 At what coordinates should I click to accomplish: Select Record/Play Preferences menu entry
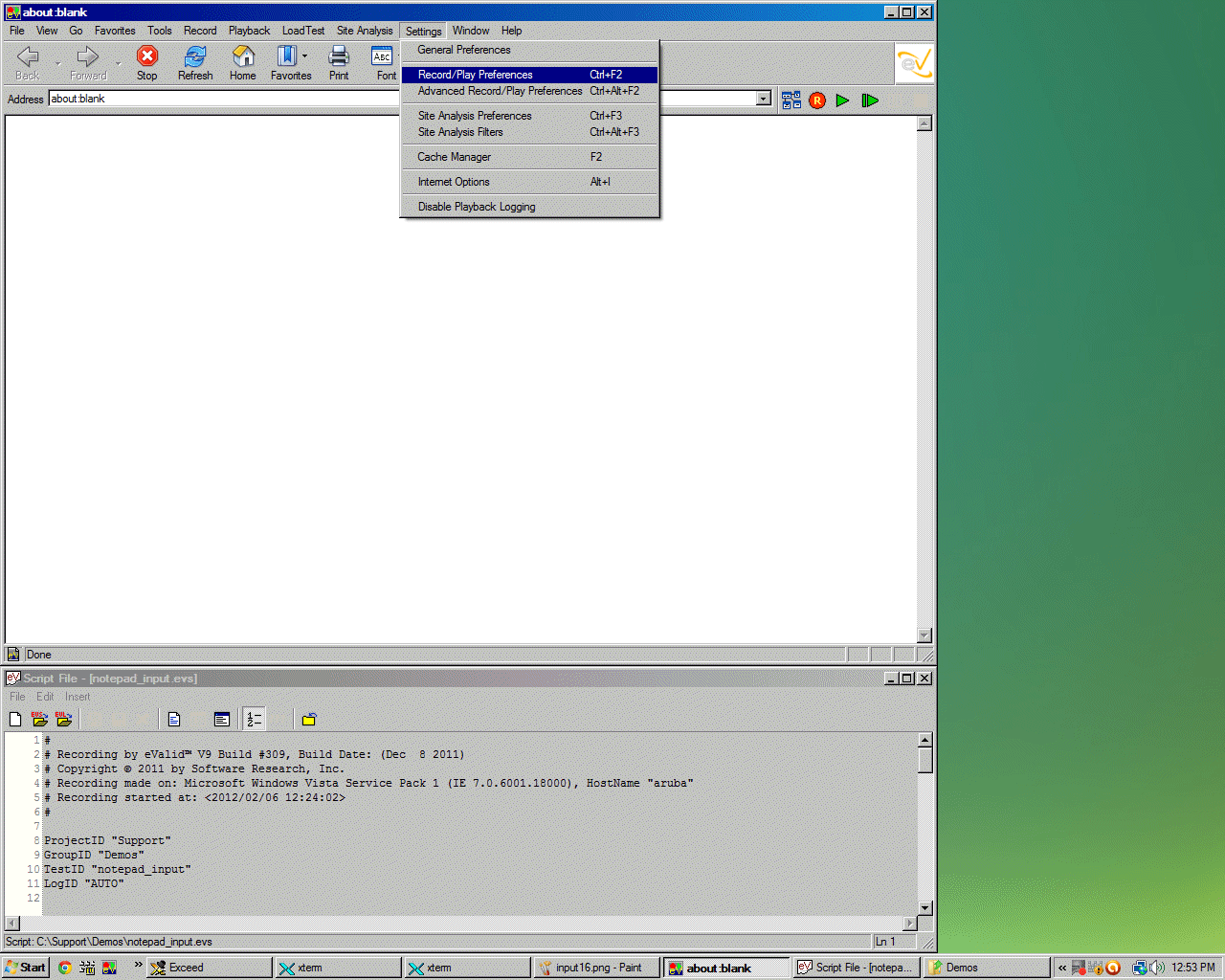click(530, 75)
